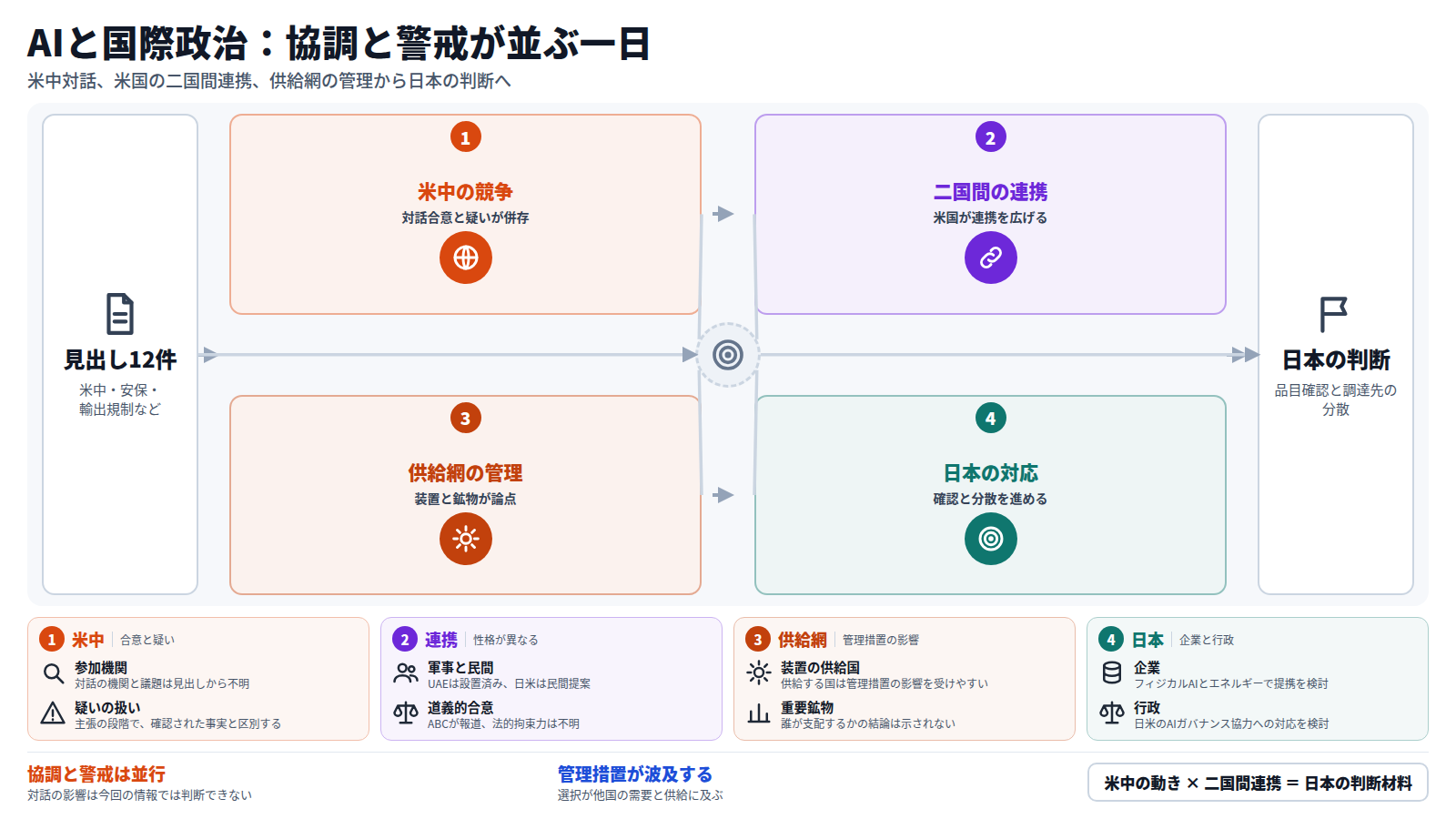Click badge 2 beside 連携 in bottom panel

point(405,640)
